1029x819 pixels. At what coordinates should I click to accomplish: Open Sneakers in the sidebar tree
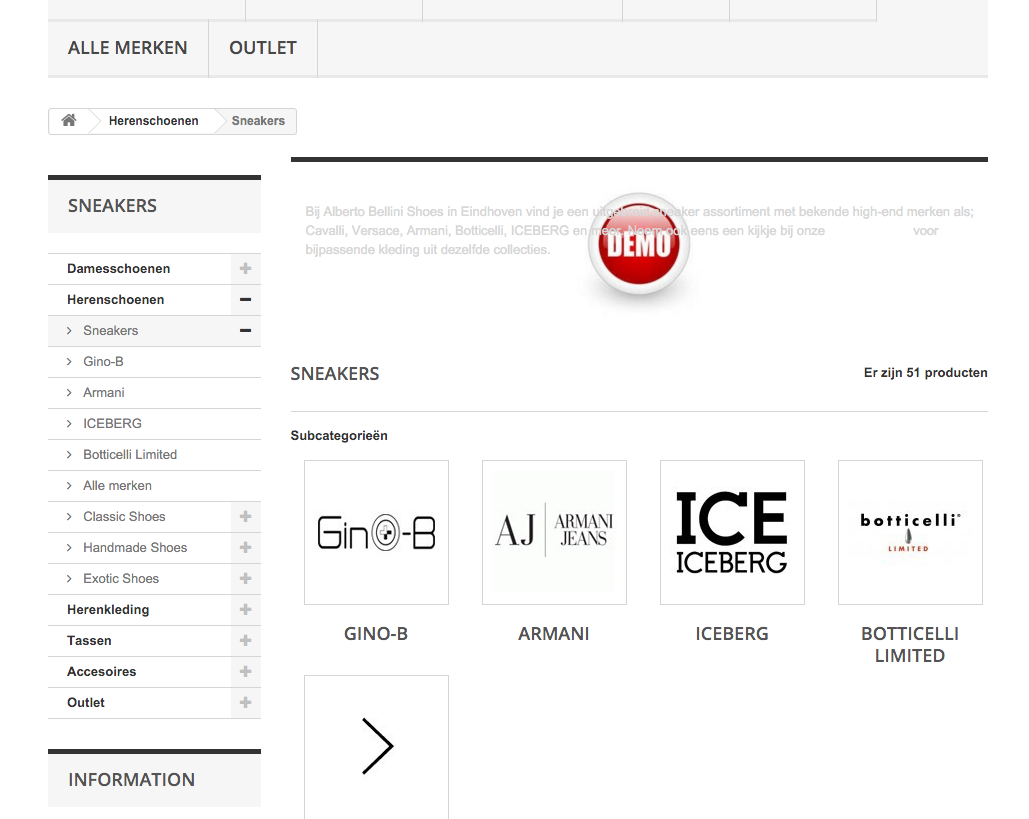110,331
